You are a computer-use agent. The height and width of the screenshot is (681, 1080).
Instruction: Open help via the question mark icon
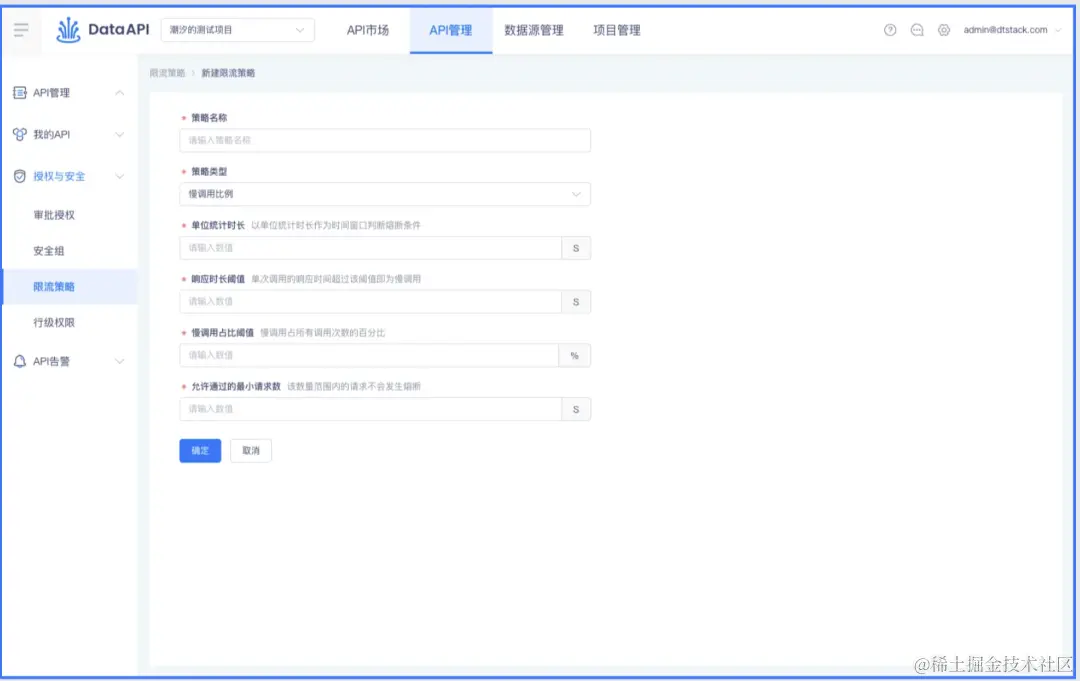point(890,30)
